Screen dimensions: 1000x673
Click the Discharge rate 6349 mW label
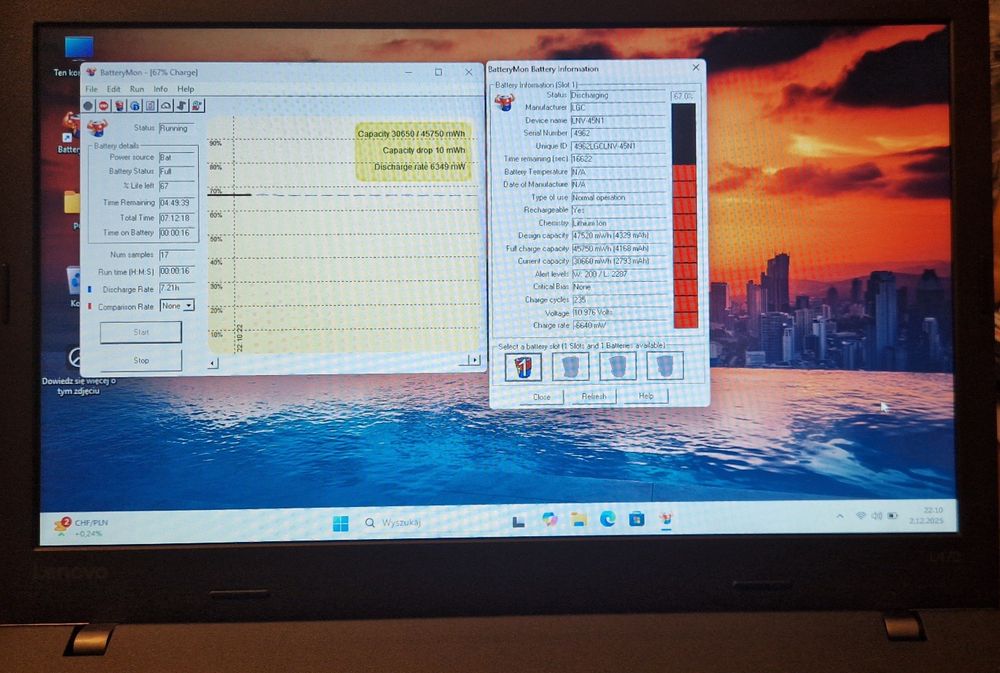tap(420, 166)
